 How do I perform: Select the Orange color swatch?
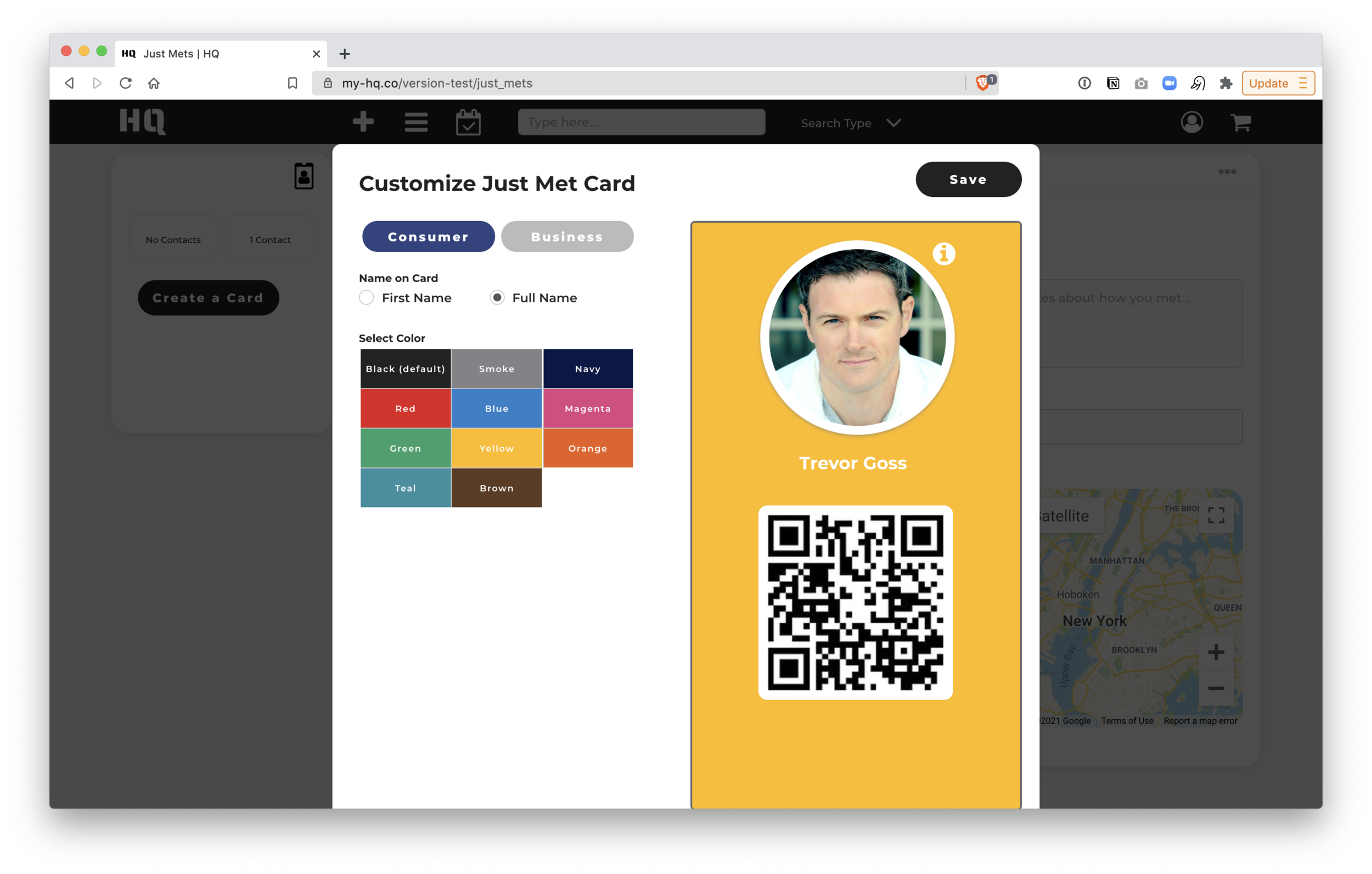[587, 448]
